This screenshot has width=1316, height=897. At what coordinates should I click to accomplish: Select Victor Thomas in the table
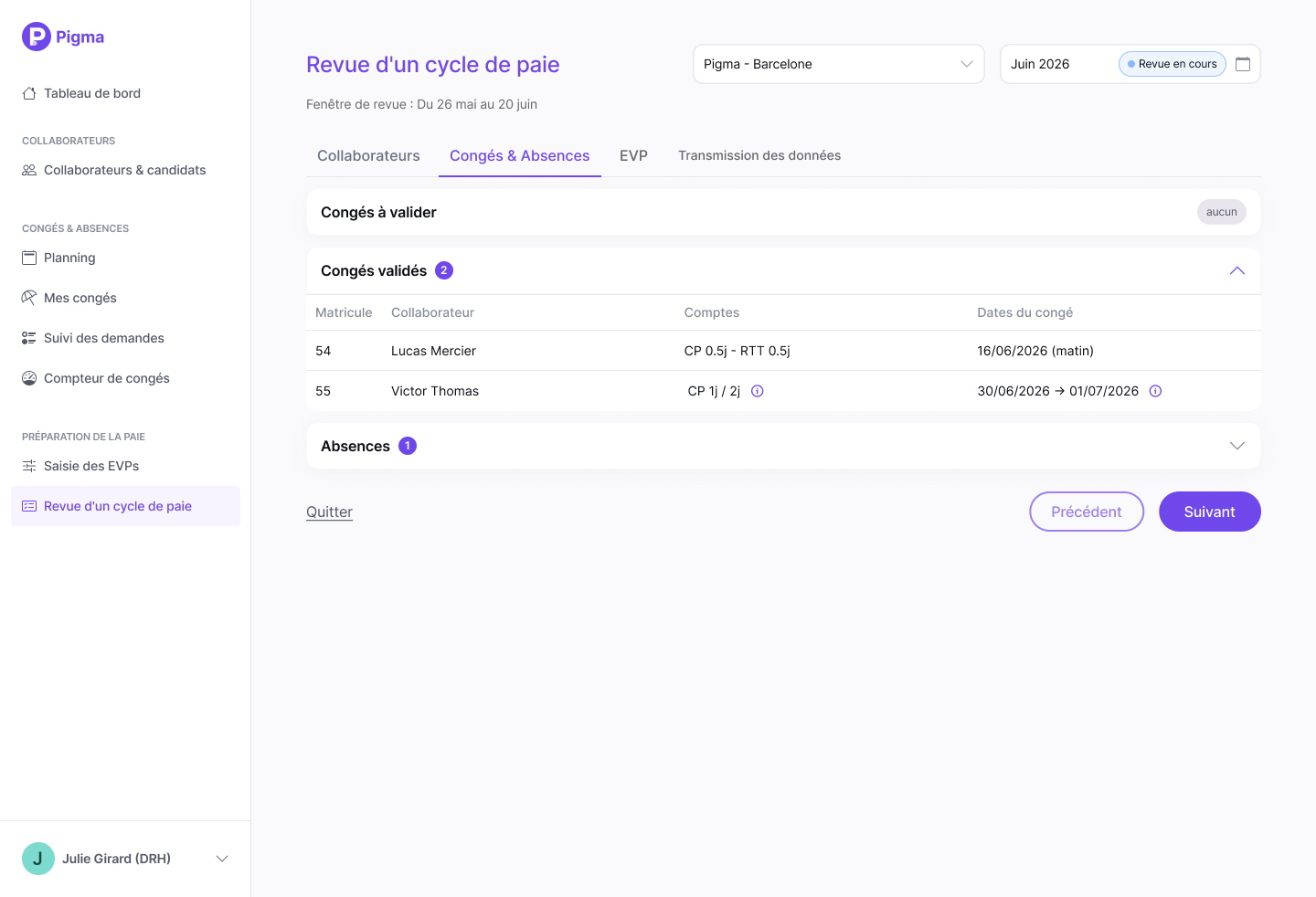tap(435, 391)
